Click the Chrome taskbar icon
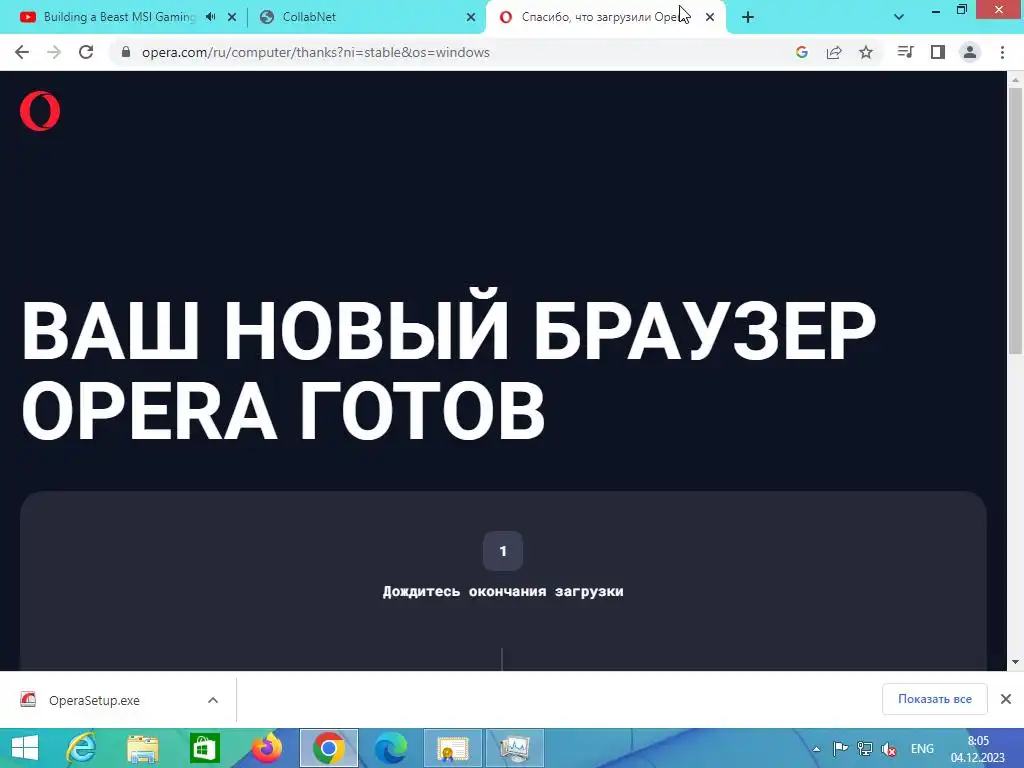Screen dimensions: 1024x768 click(x=328, y=748)
